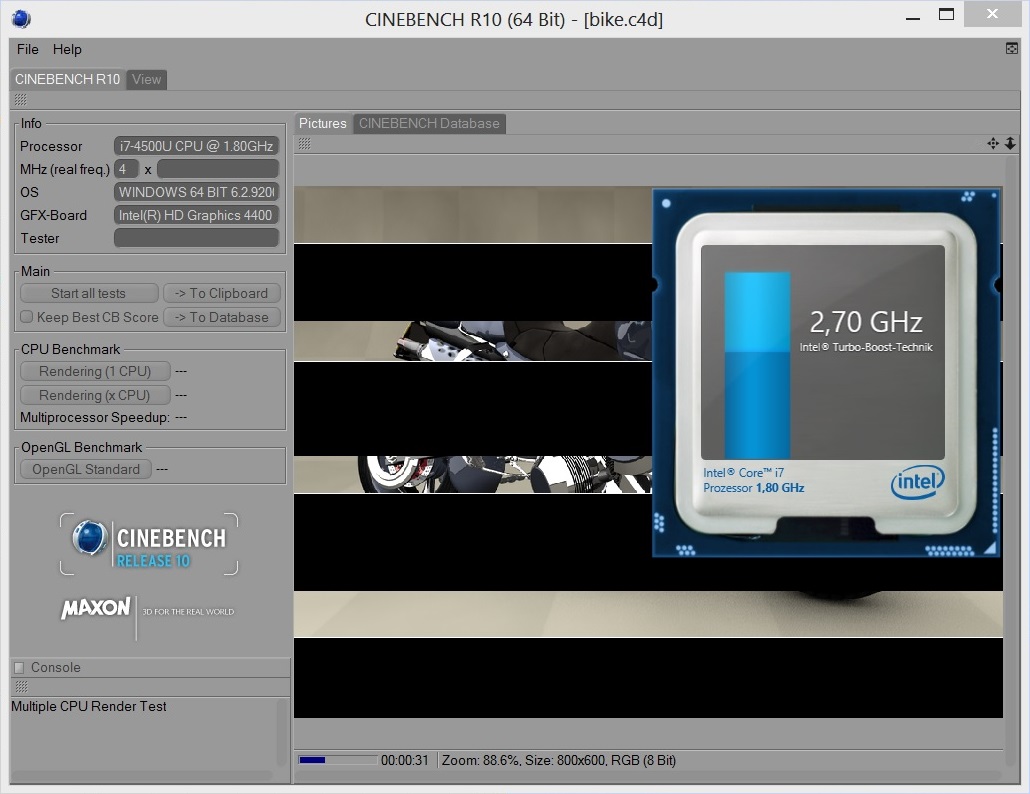This screenshot has width=1030, height=794.
Task: Start Rendering (x CPU) test
Action: point(95,395)
